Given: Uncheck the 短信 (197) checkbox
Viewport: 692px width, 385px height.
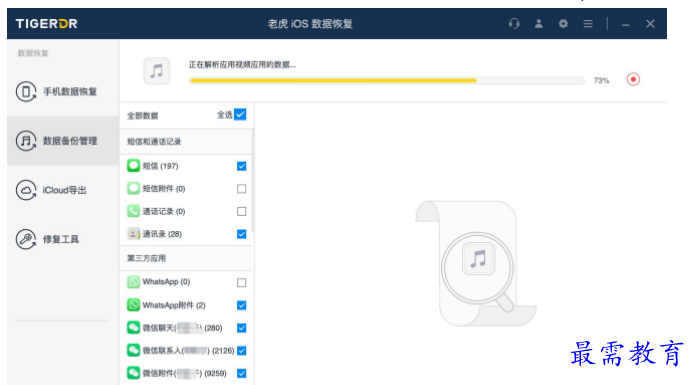Looking at the screenshot, I should click(x=241, y=166).
